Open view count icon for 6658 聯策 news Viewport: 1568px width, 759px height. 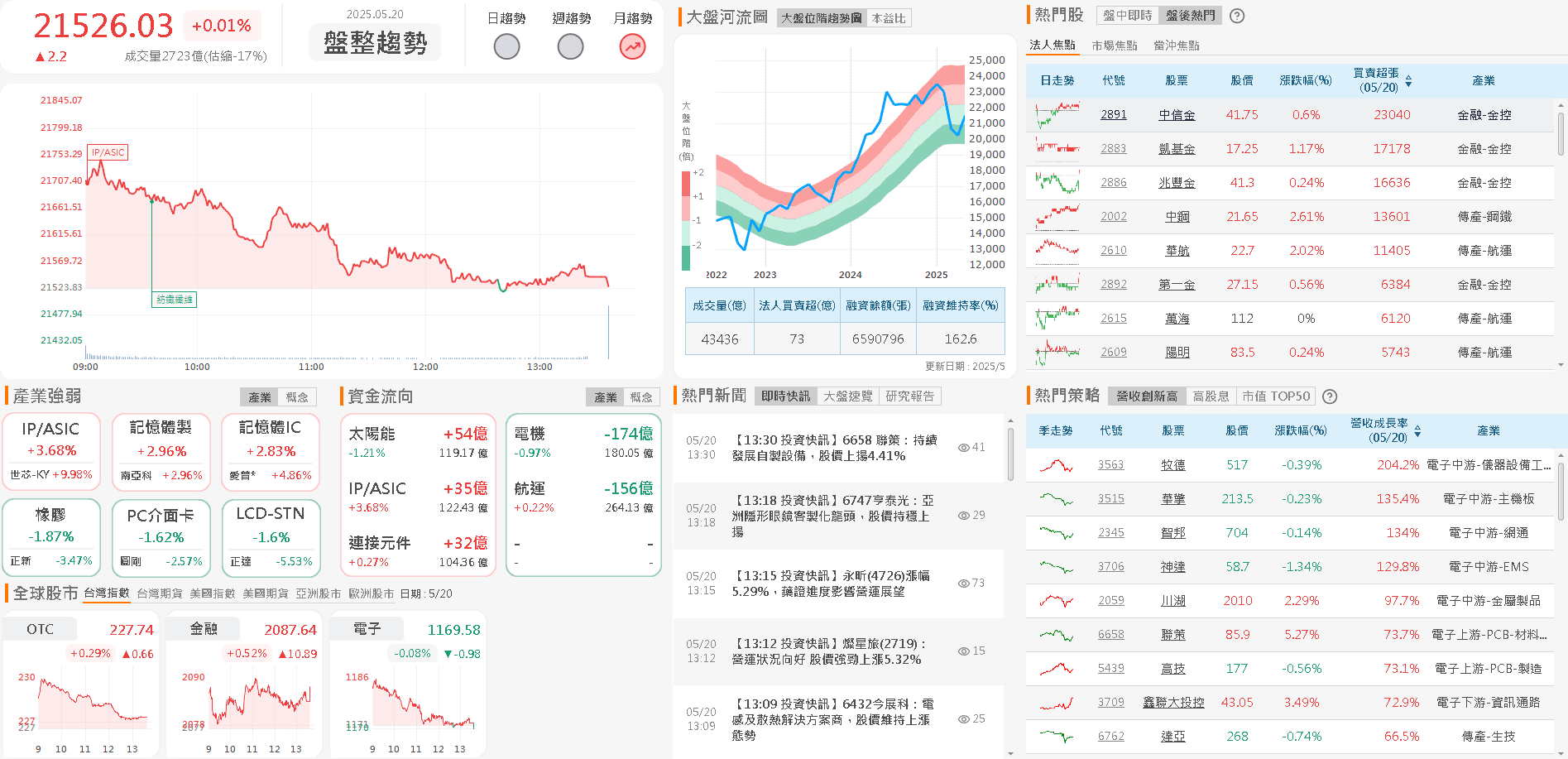click(964, 448)
